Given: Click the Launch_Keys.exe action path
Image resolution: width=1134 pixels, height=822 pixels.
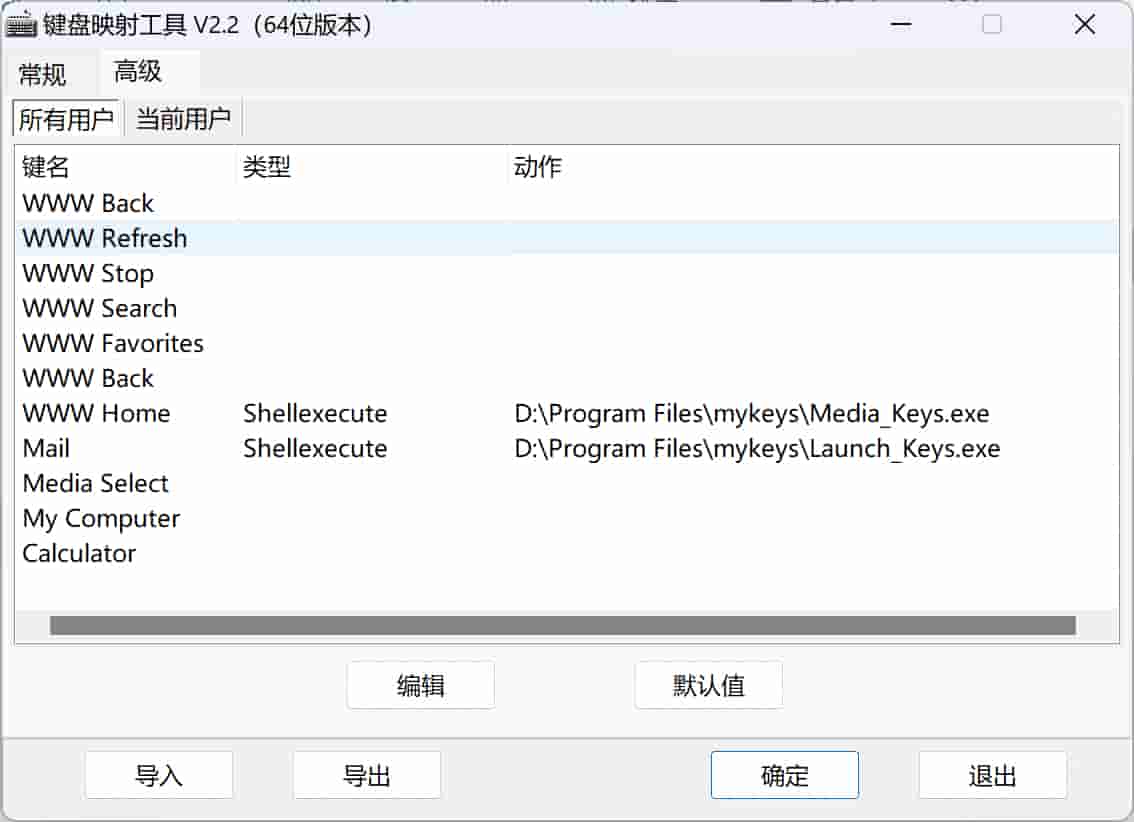Looking at the screenshot, I should pos(757,448).
